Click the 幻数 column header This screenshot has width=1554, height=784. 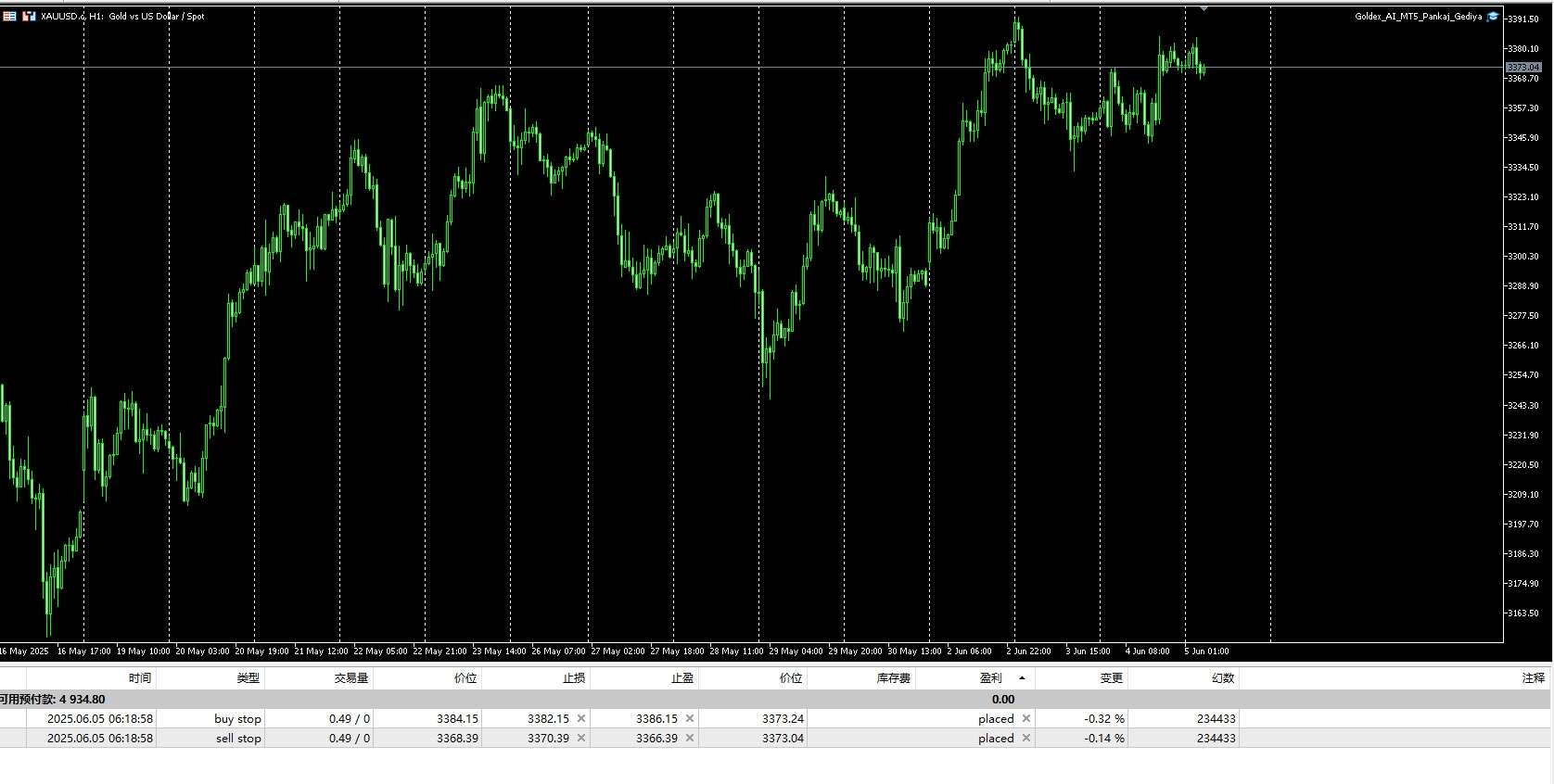[1223, 678]
